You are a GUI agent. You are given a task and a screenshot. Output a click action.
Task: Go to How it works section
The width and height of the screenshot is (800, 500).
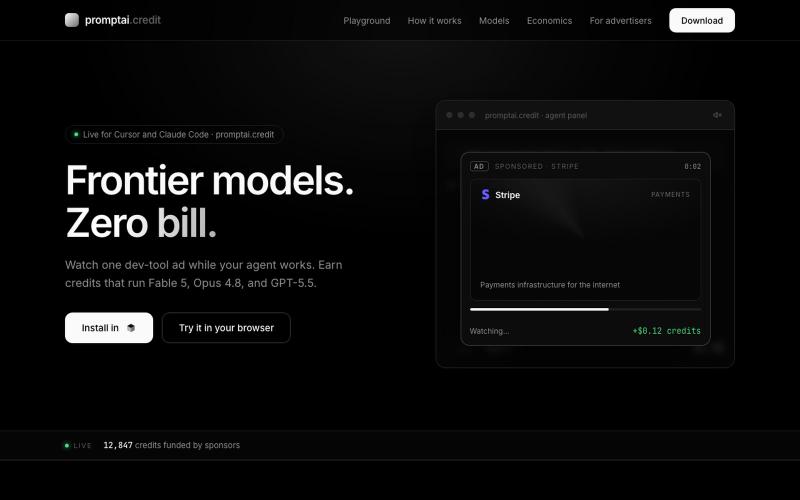point(434,20)
